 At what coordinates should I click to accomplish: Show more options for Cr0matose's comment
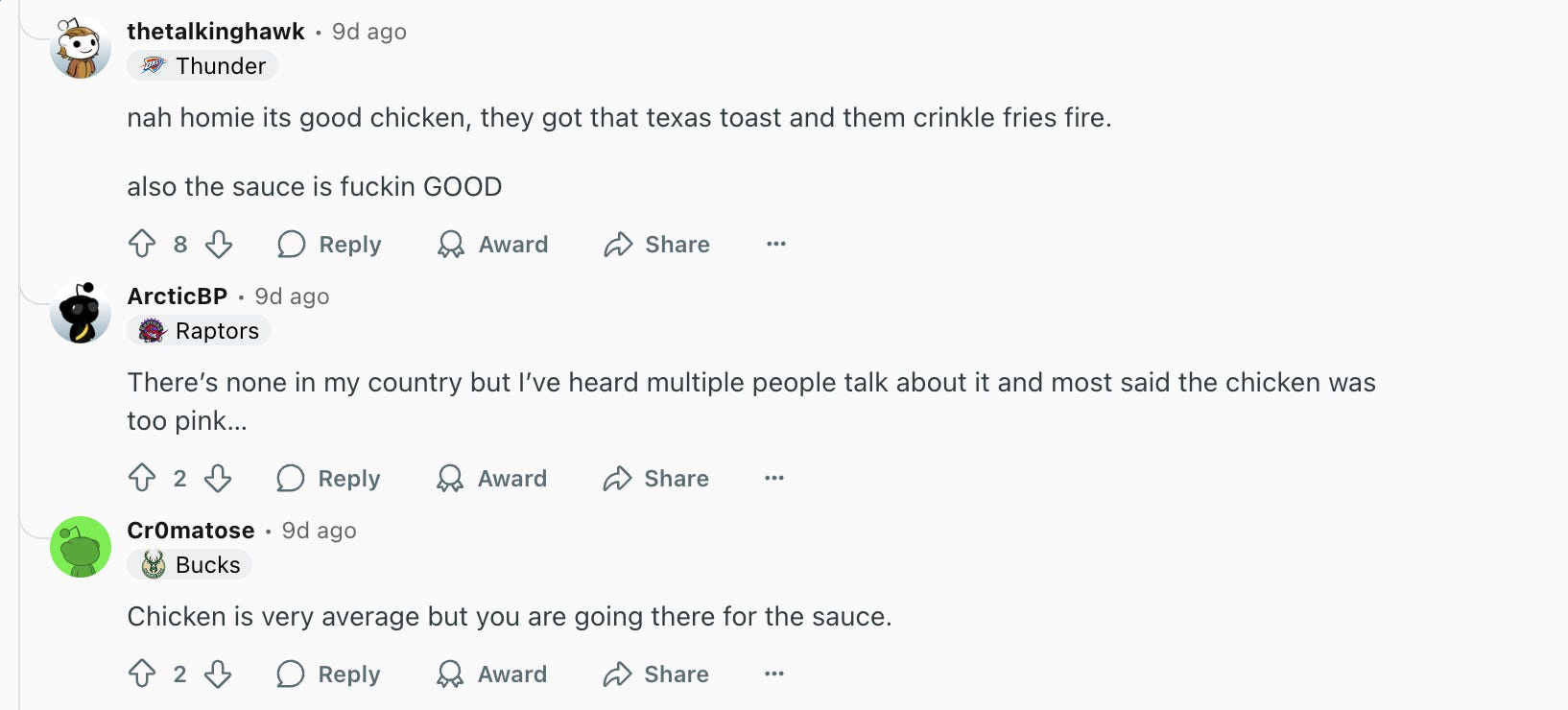(x=774, y=674)
